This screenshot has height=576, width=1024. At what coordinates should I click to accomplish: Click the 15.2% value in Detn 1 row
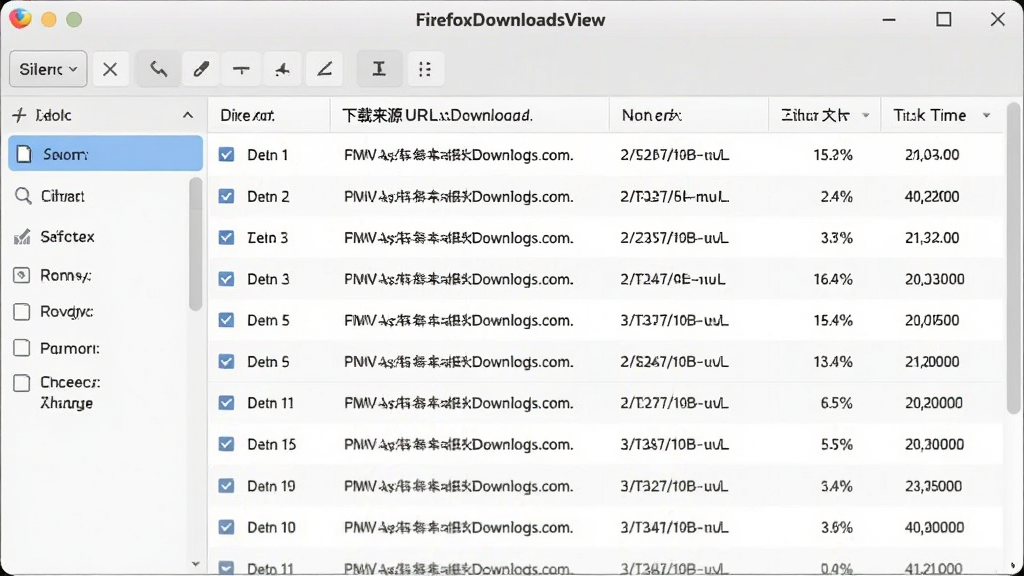click(x=833, y=155)
